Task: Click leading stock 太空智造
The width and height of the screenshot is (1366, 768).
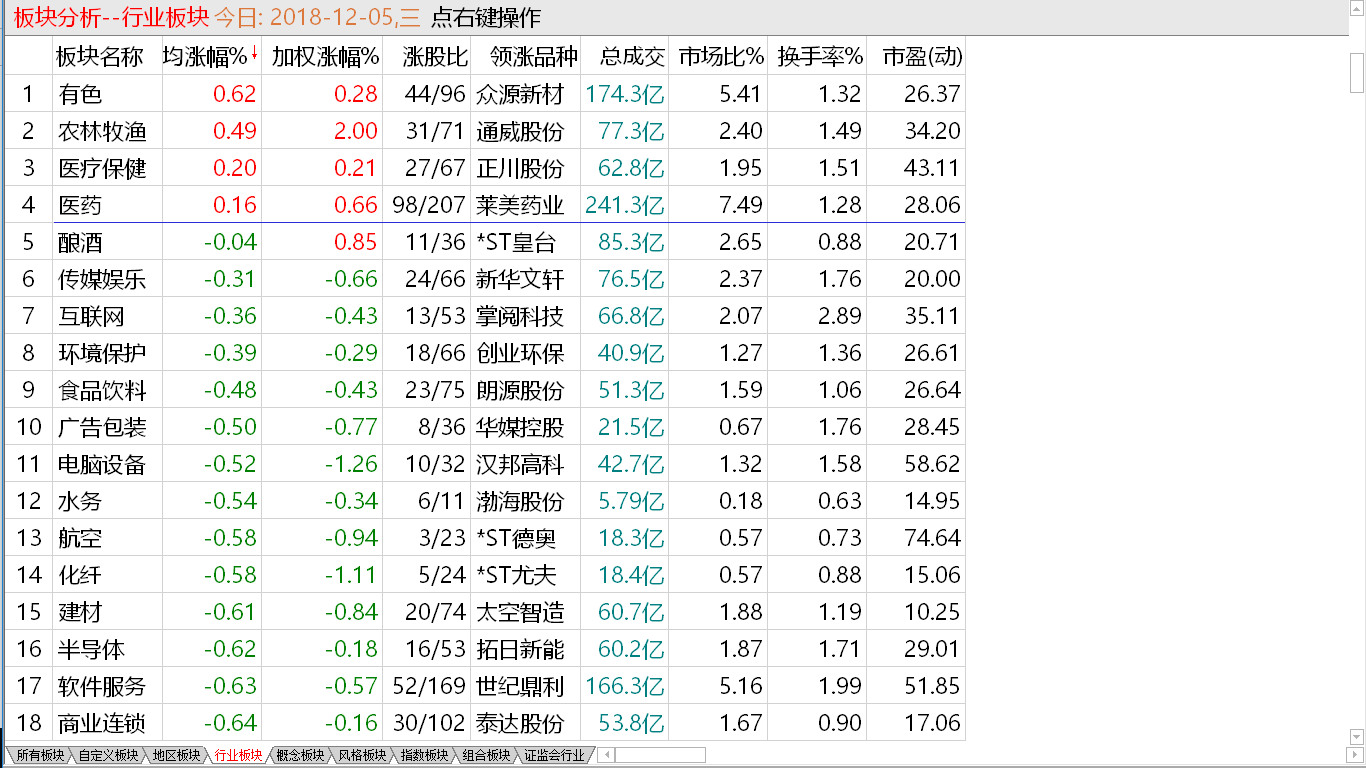Action: [x=520, y=612]
